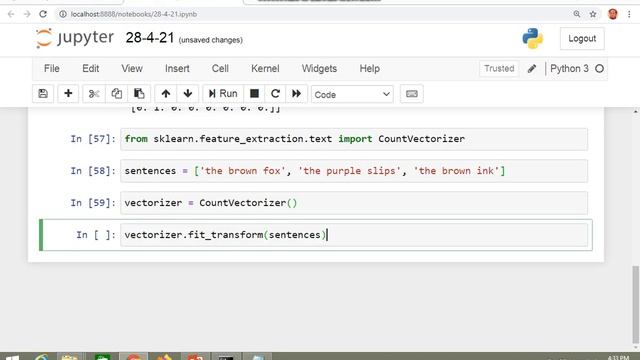Click the In [58] prompt
The image size is (640, 360).
click(93, 171)
